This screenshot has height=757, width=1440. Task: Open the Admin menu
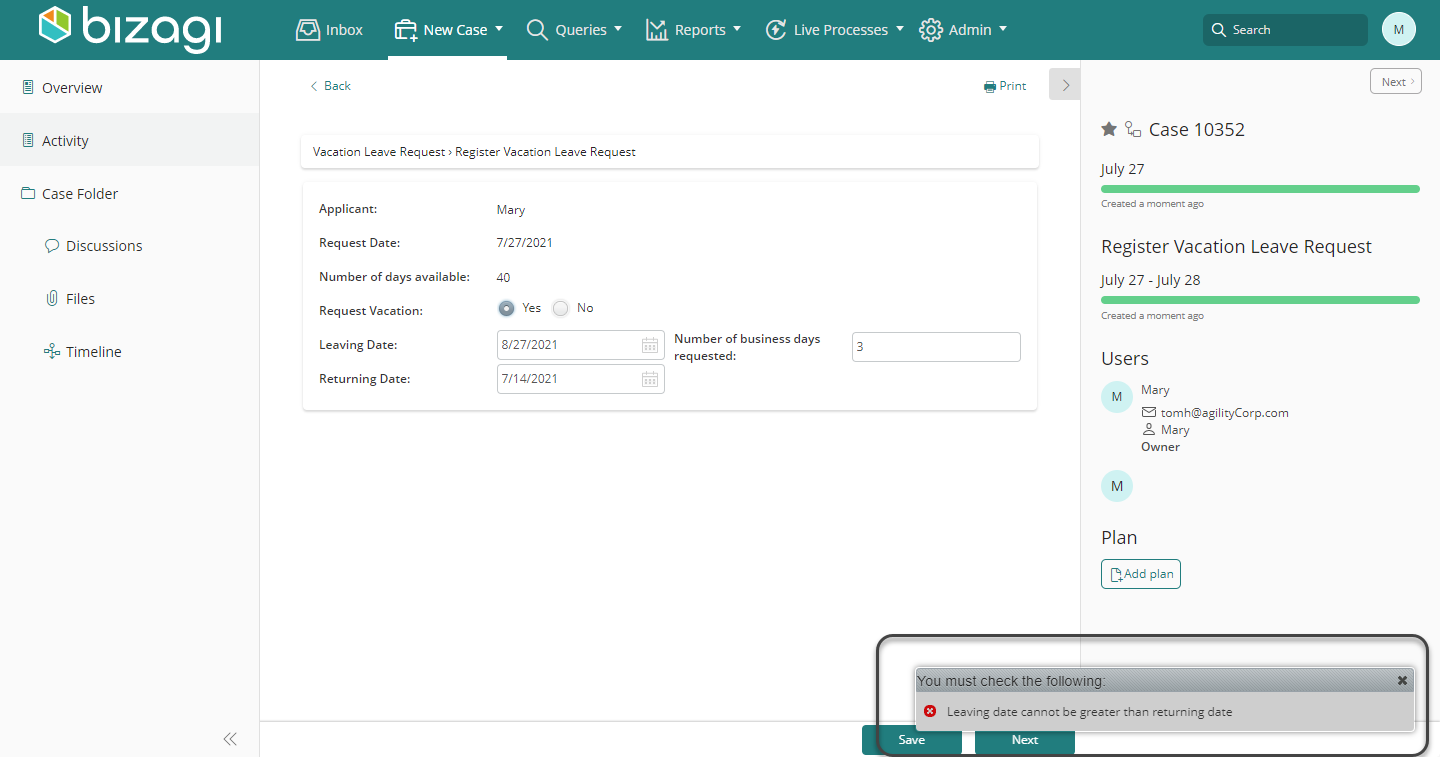[963, 30]
